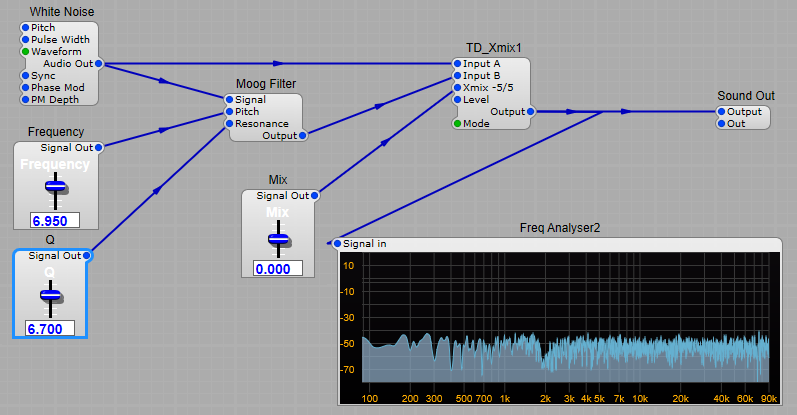Click the Q module Signal Out pin
The height and width of the screenshot is (415, 797).
point(87,256)
